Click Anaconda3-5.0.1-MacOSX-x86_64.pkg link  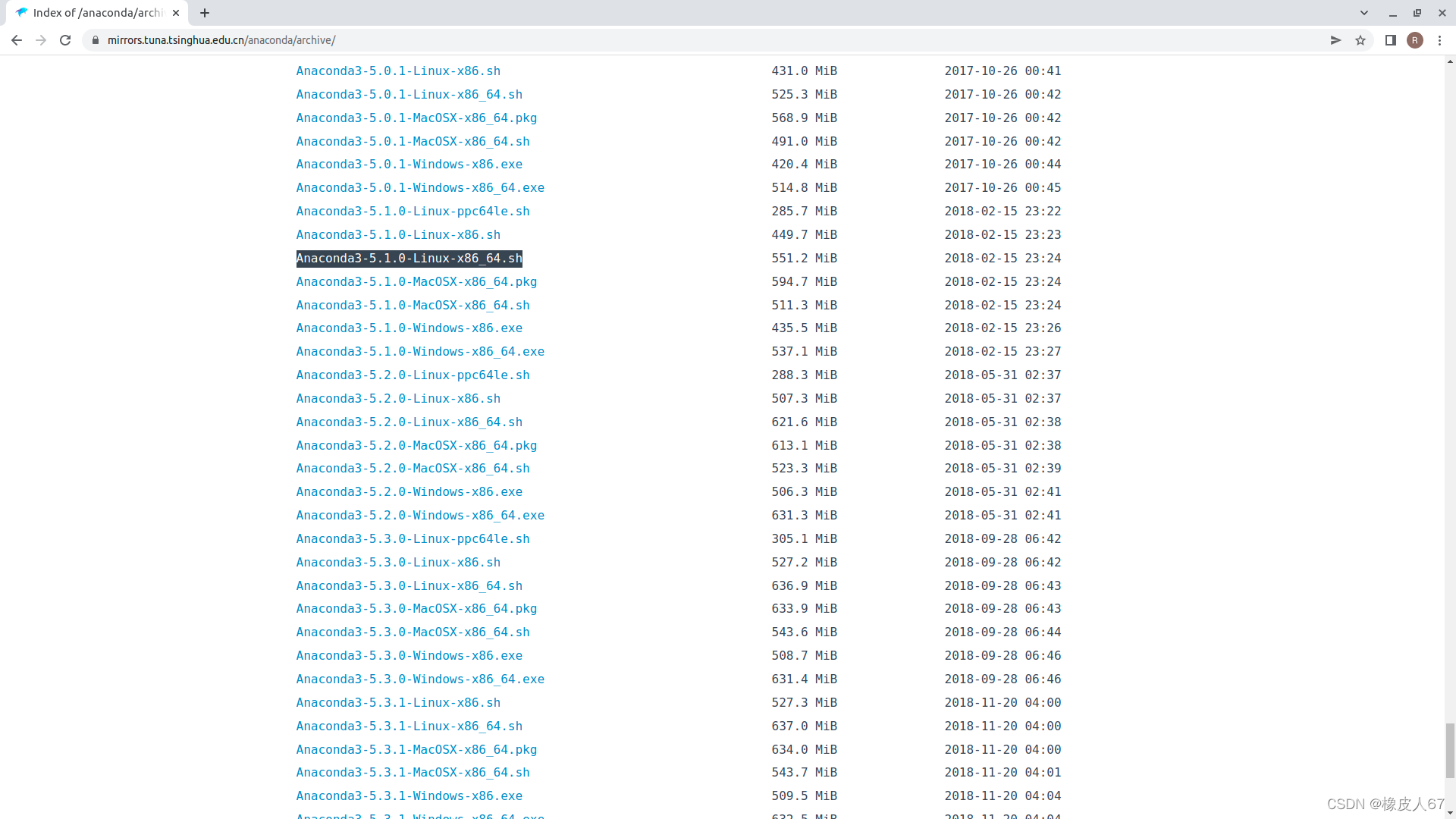pyautogui.click(x=416, y=118)
